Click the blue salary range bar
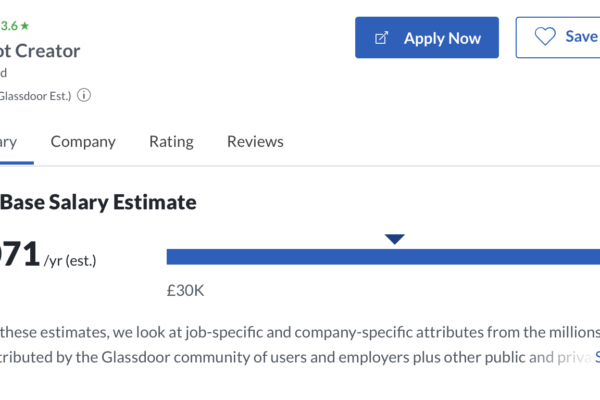Screen dimensions: 600x400 383,256
